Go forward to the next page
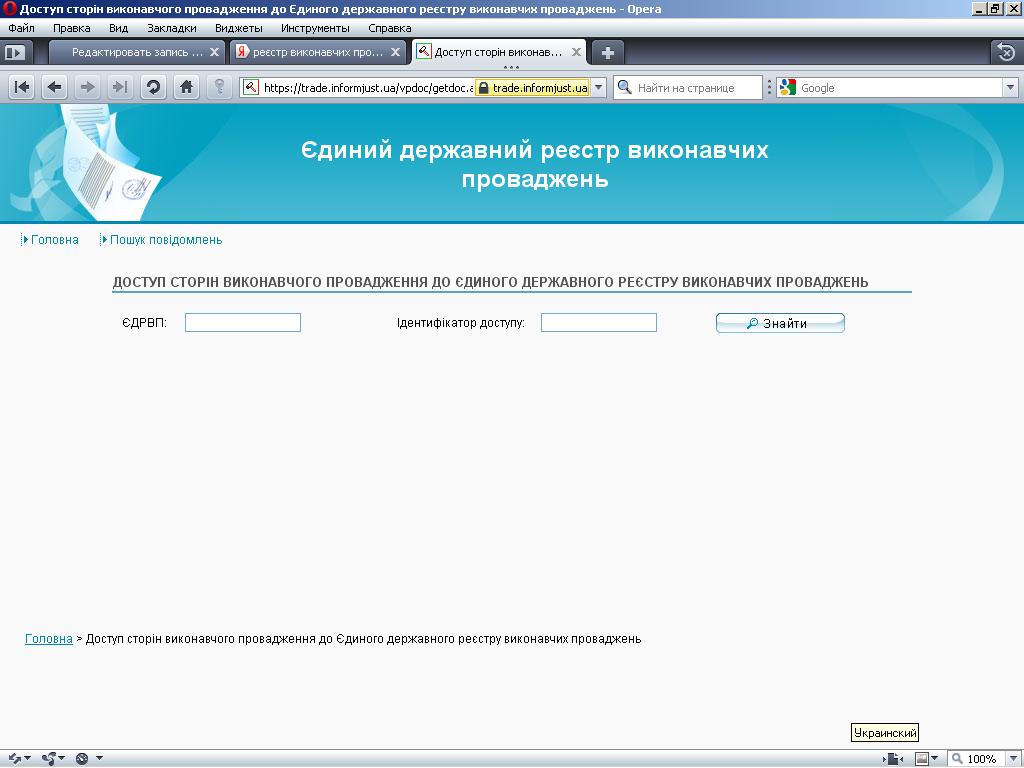This screenshot has width=1024, height=768. 88,87
